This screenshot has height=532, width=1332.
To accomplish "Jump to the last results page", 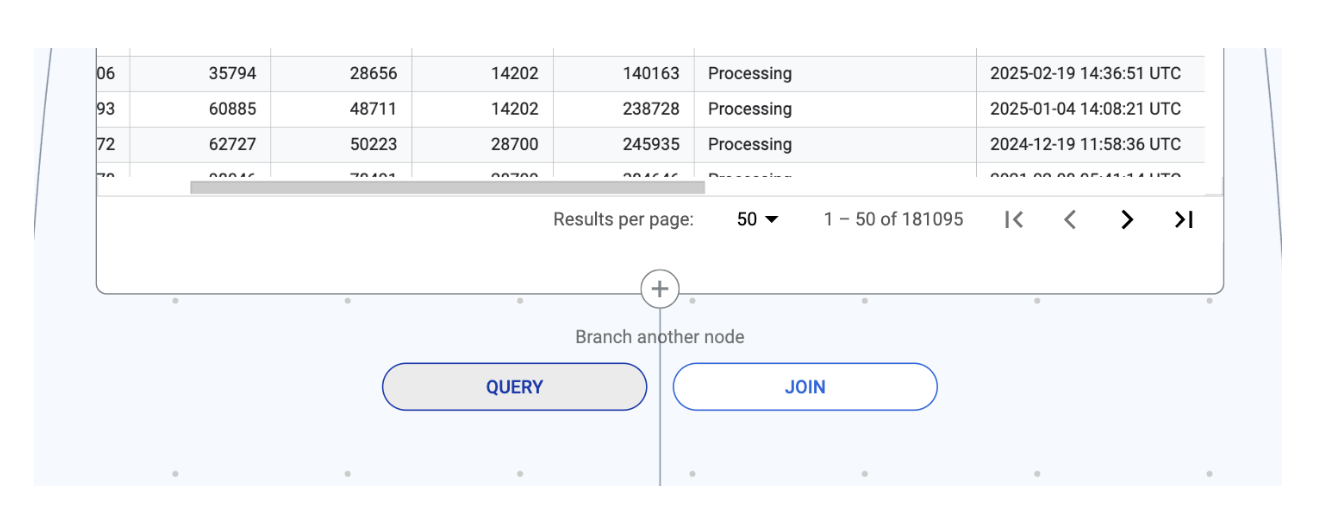I will point(1184,220).
